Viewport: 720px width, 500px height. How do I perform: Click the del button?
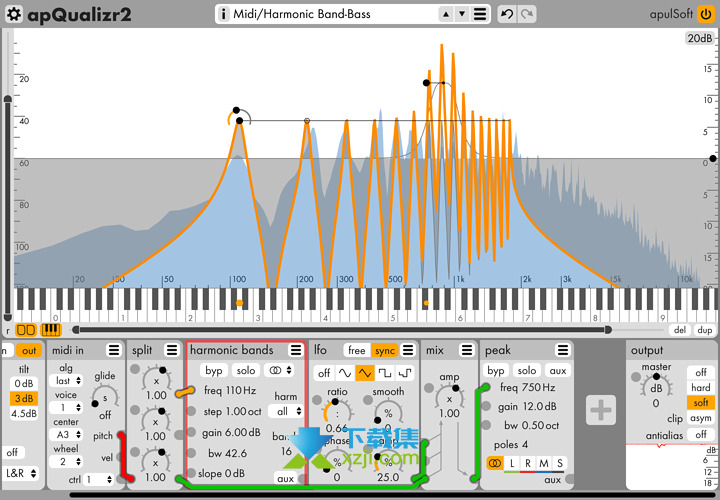(x=680, y=330)
